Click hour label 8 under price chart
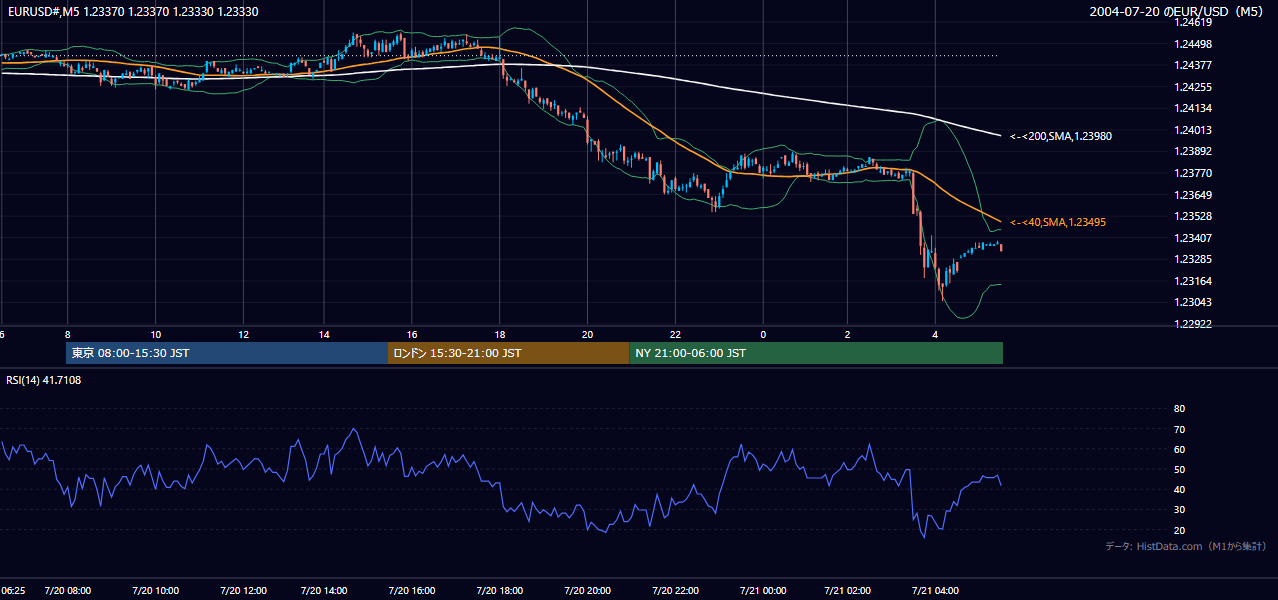The width and height of the screenshot is (1278, 600). [x=67, y=334]
